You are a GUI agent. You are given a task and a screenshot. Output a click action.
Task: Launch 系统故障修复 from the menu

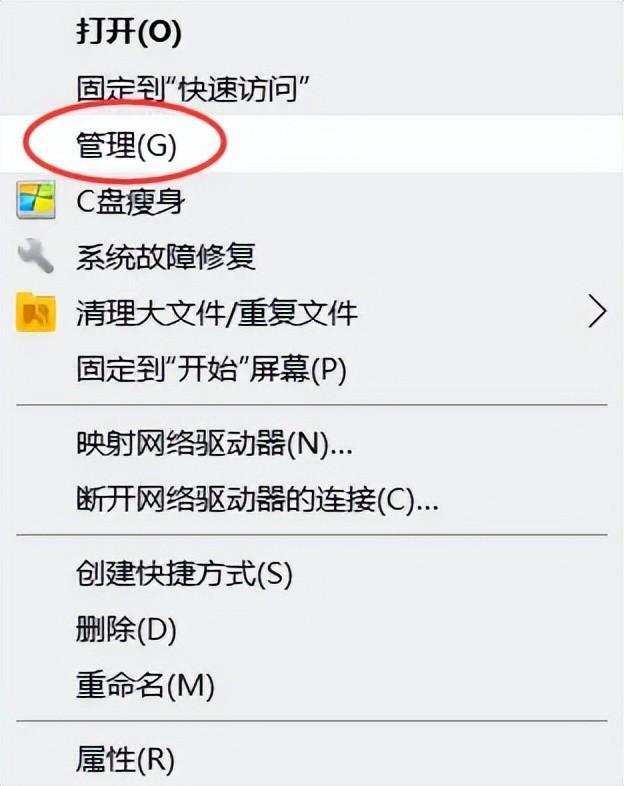(312, 257)
